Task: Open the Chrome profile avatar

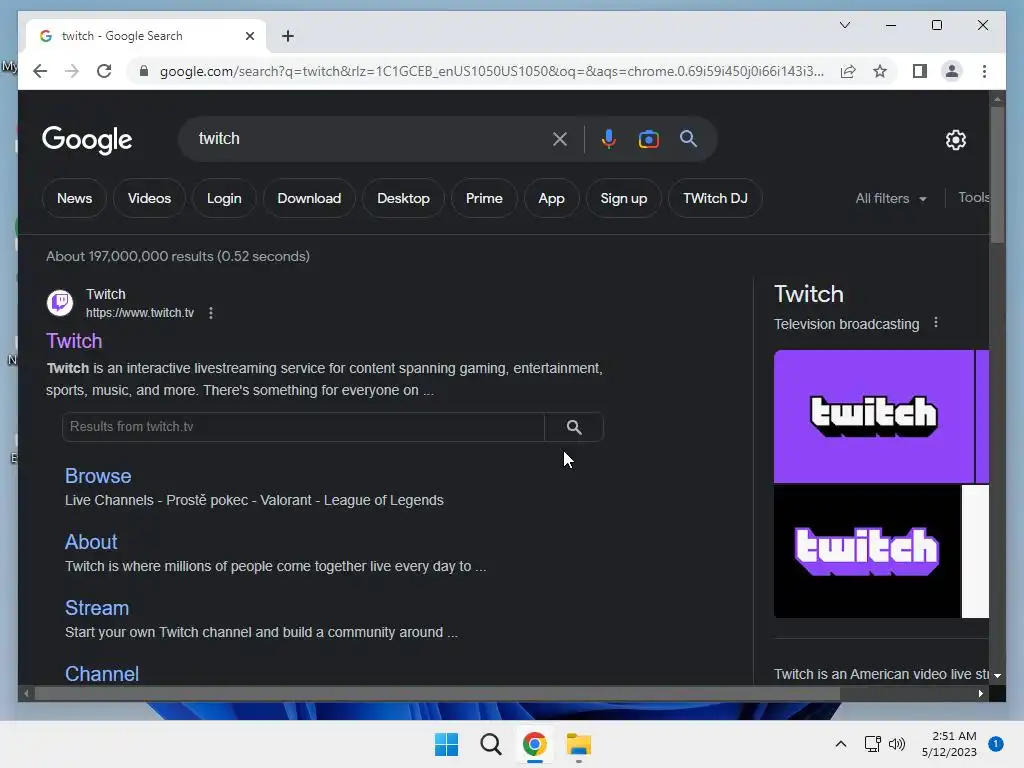Action: 952,71
